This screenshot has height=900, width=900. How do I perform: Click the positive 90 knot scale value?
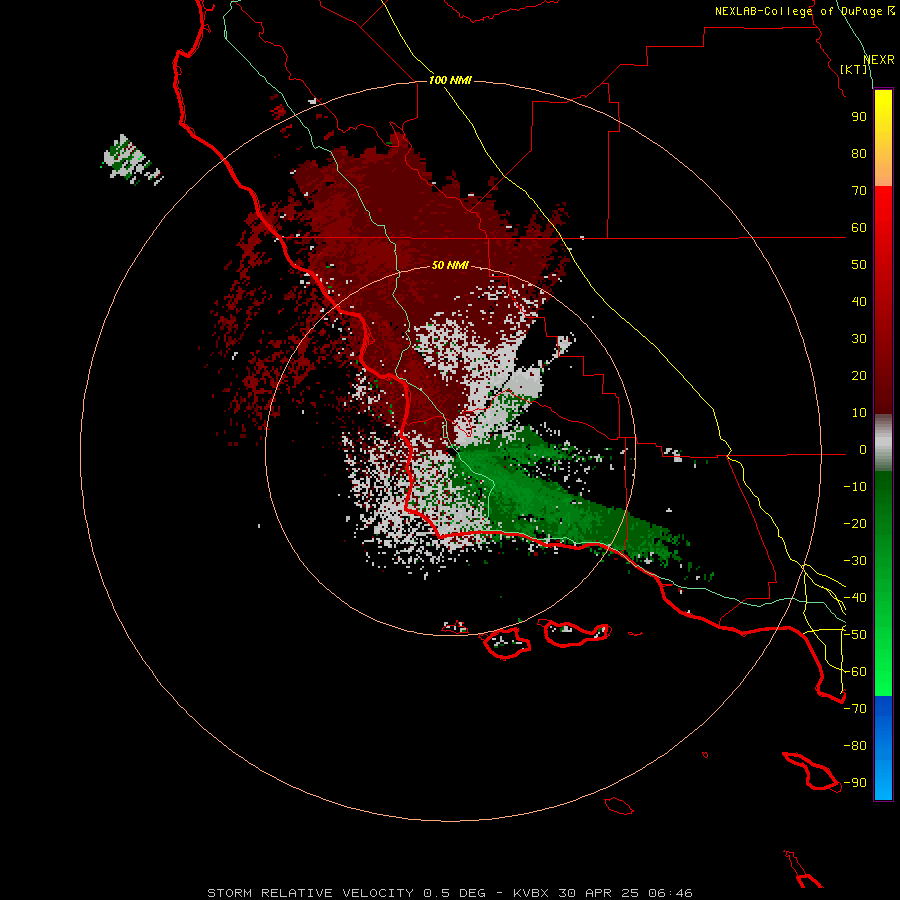point(859,117)
